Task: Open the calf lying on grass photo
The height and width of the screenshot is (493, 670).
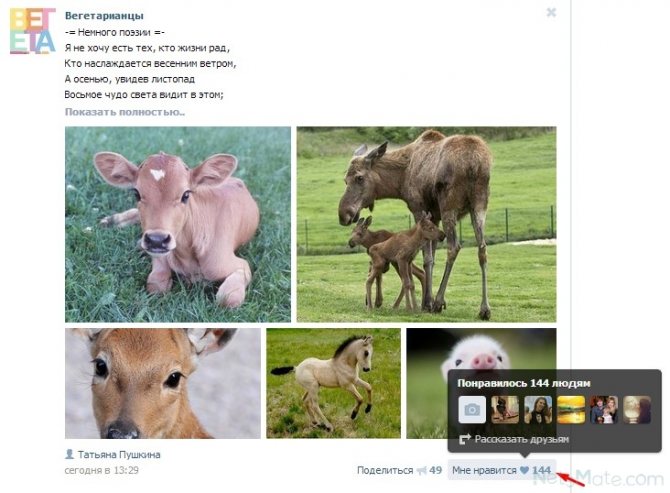Action: point(178,224)
